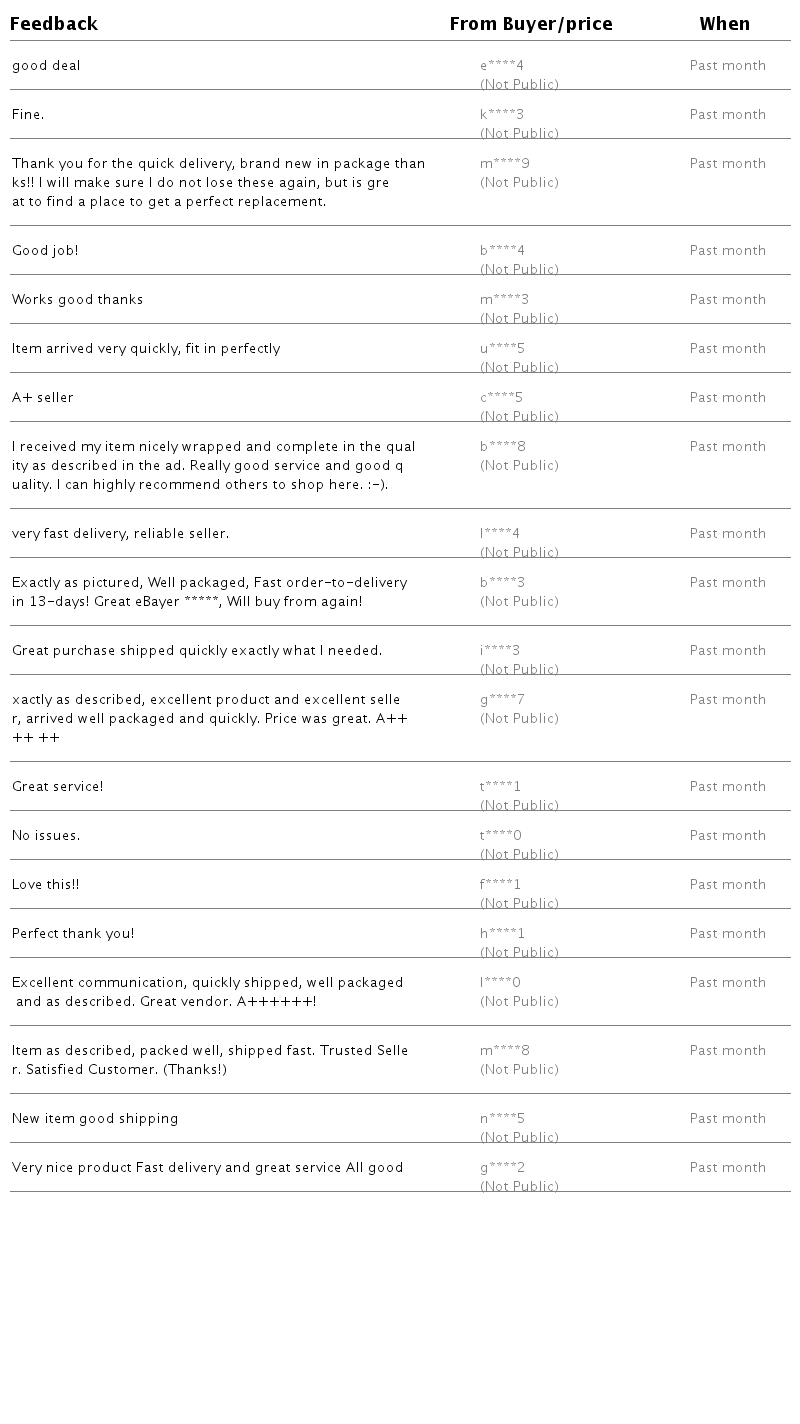Screen dimensions: 800x1424
Task: Click buyer name c****5
Action: (502, 398)
